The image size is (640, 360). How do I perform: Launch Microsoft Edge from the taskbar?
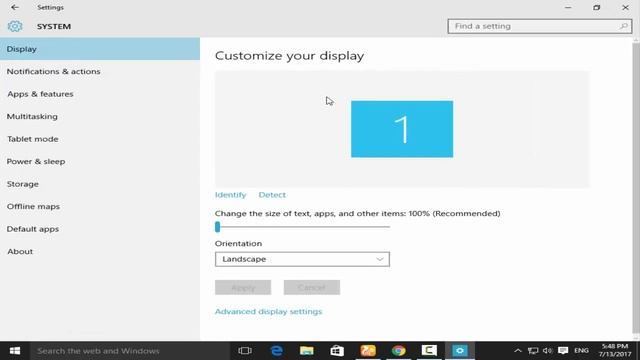coord(276,351)
